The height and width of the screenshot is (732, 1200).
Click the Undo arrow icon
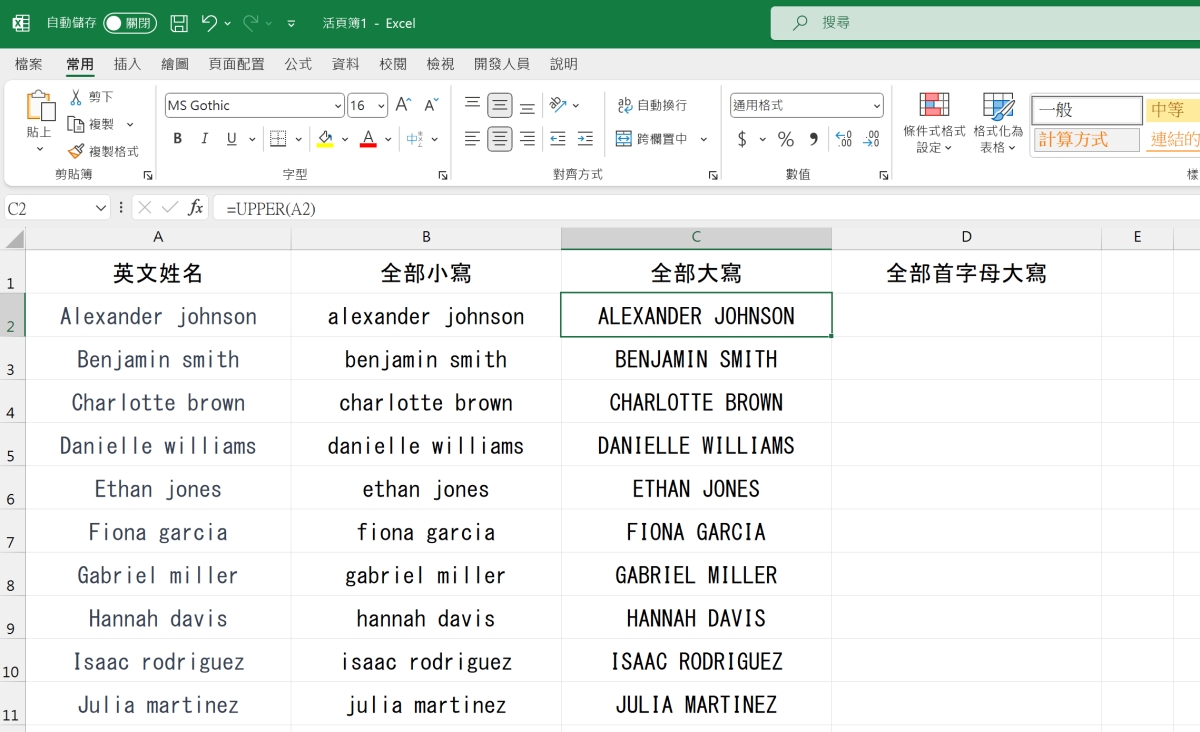(209, 23)
